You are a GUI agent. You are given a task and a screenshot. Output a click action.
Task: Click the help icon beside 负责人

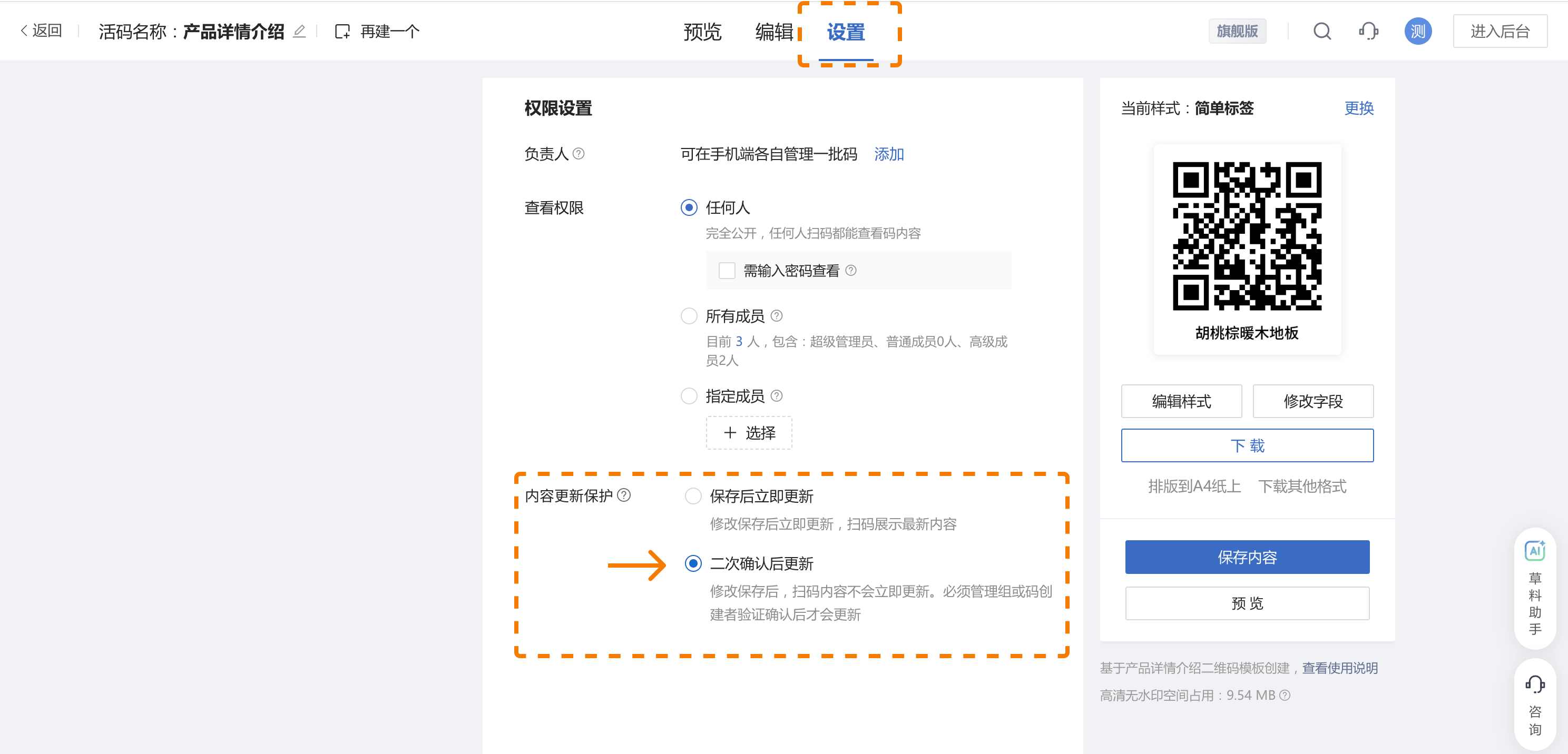579,154
